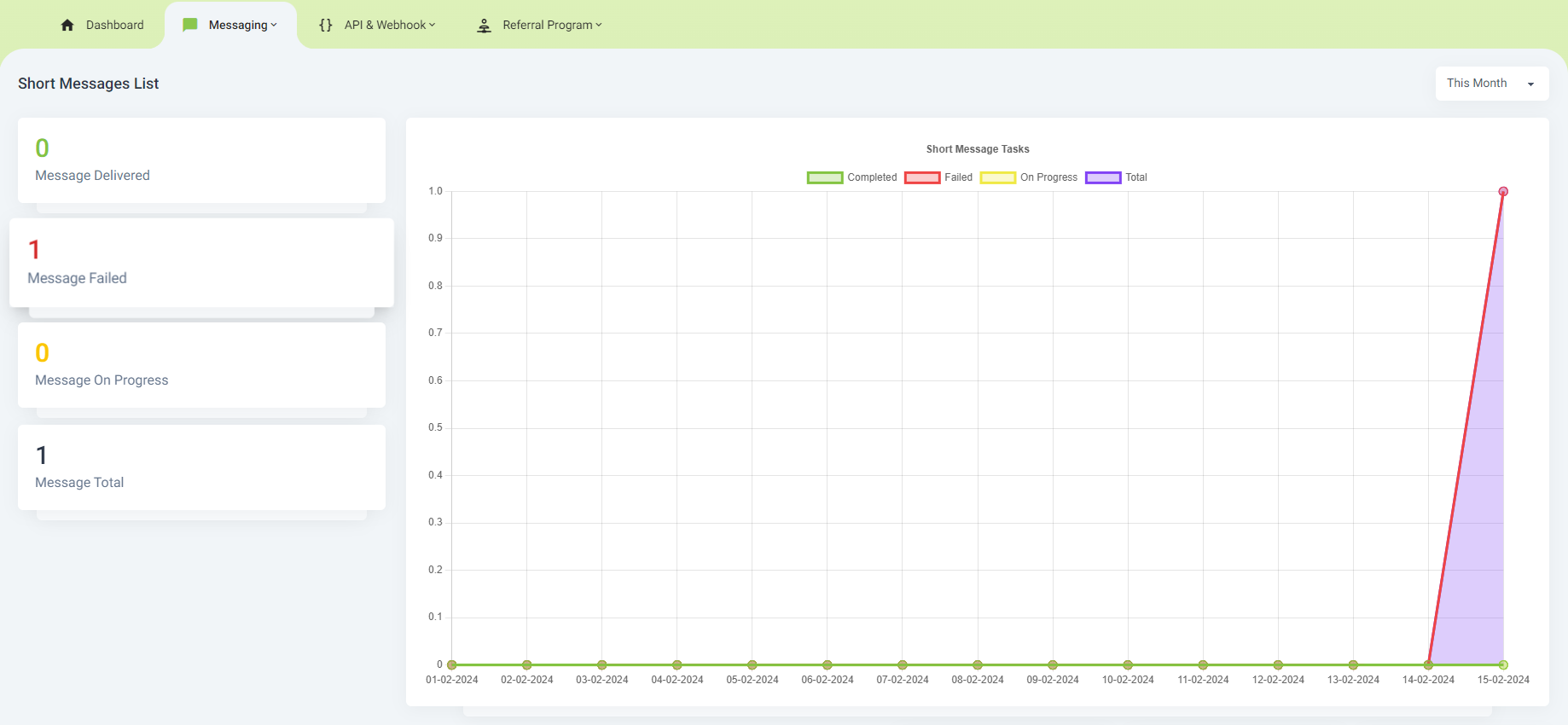Click the 1.0 y-axis label

click(435, 191)
